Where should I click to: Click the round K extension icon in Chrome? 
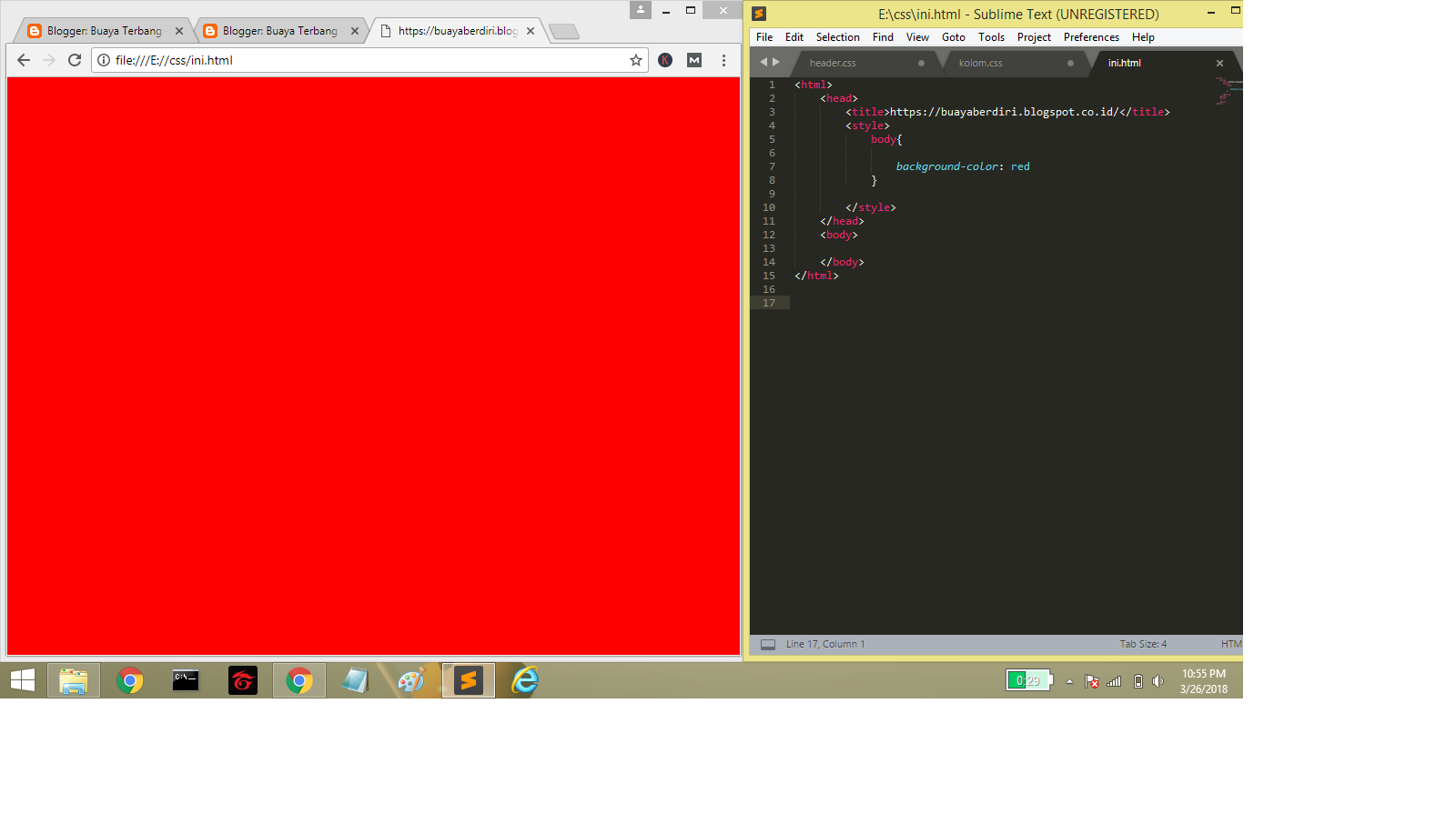[x=665, y=60]
